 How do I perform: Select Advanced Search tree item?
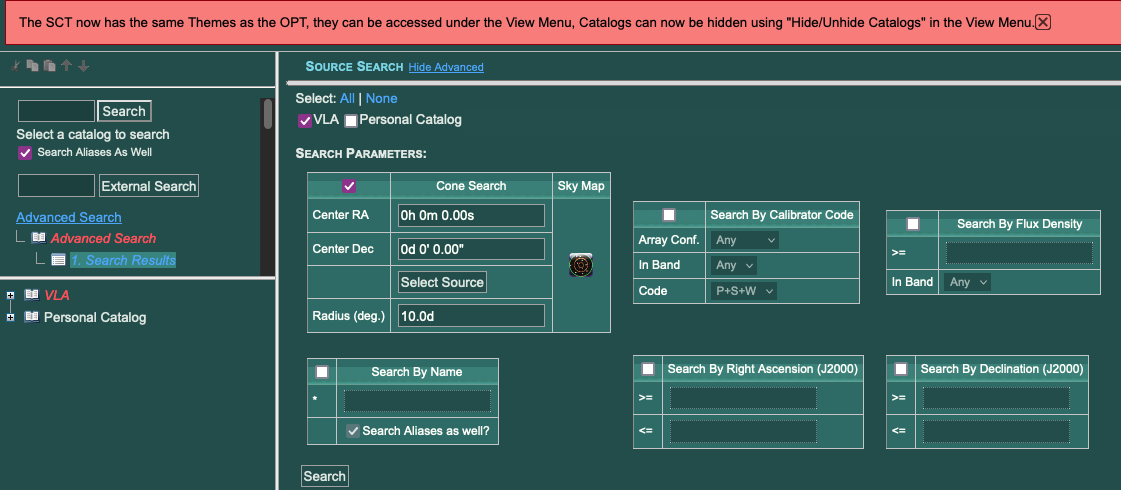103,238
